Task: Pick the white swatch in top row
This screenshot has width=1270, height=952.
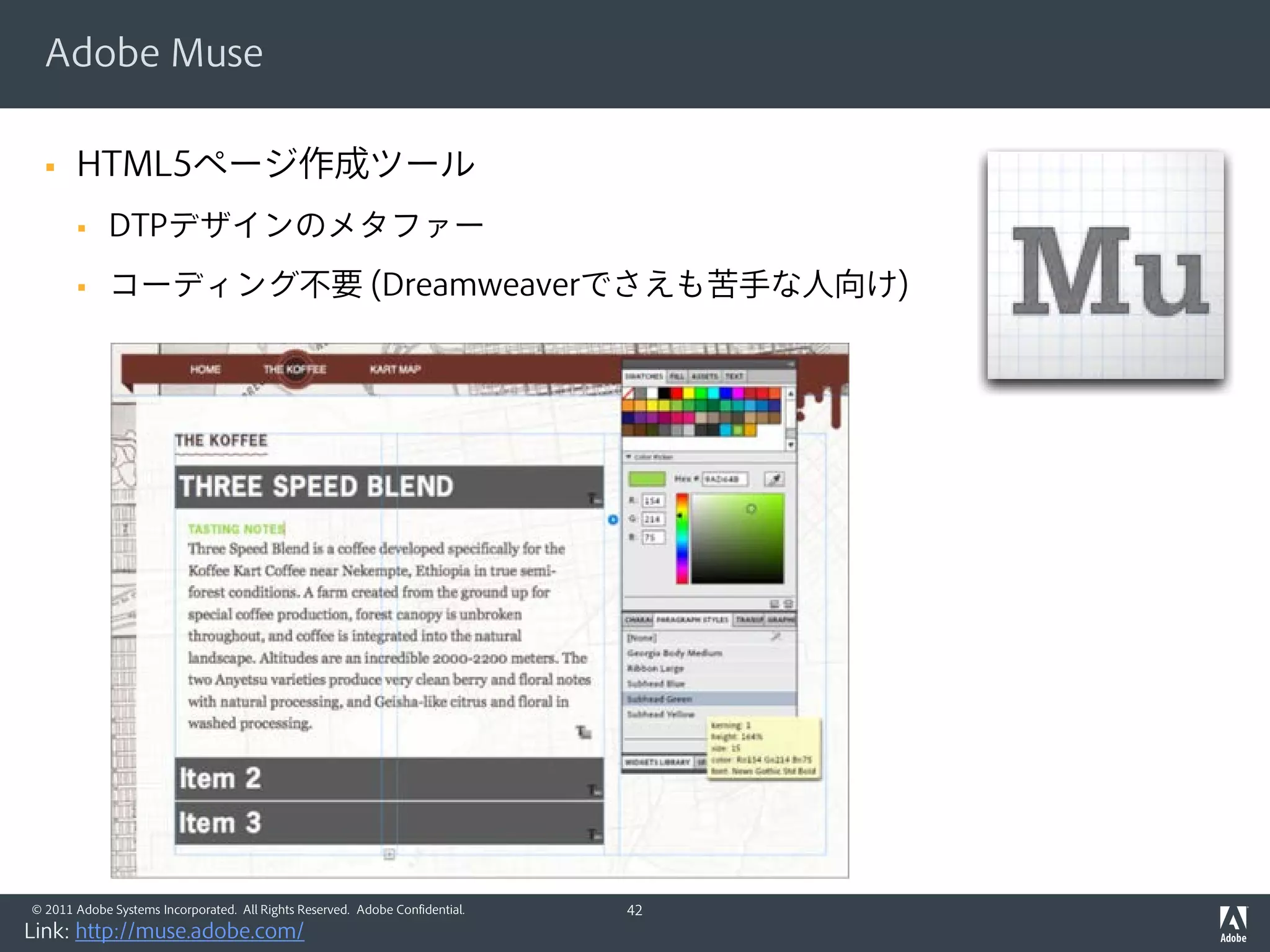Action: (652, 393)
